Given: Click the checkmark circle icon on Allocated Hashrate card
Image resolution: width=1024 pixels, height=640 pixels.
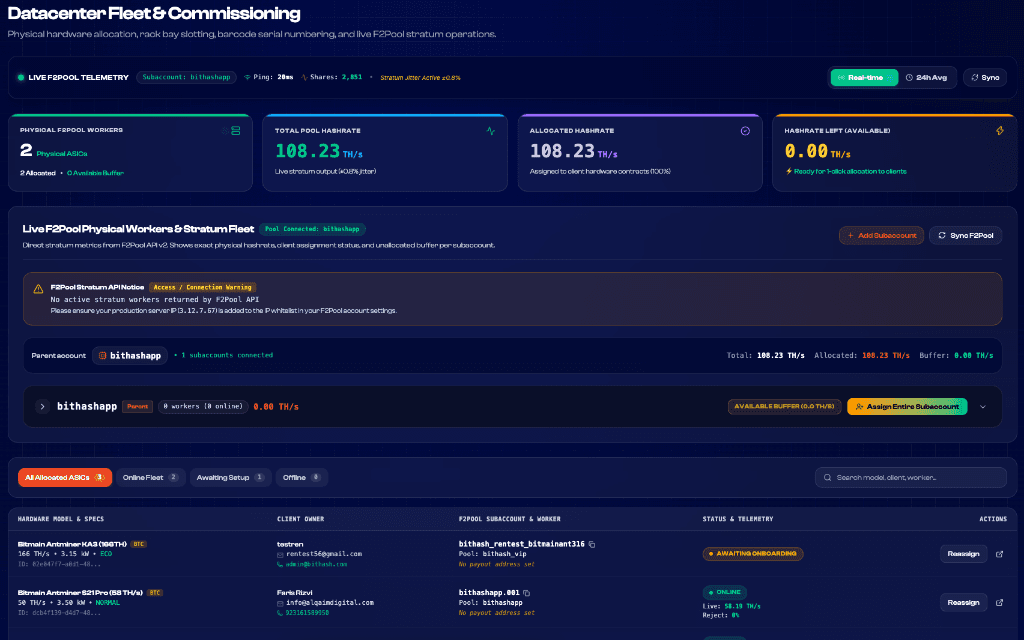Looking at the screenshot, I should tap(745, 131).
